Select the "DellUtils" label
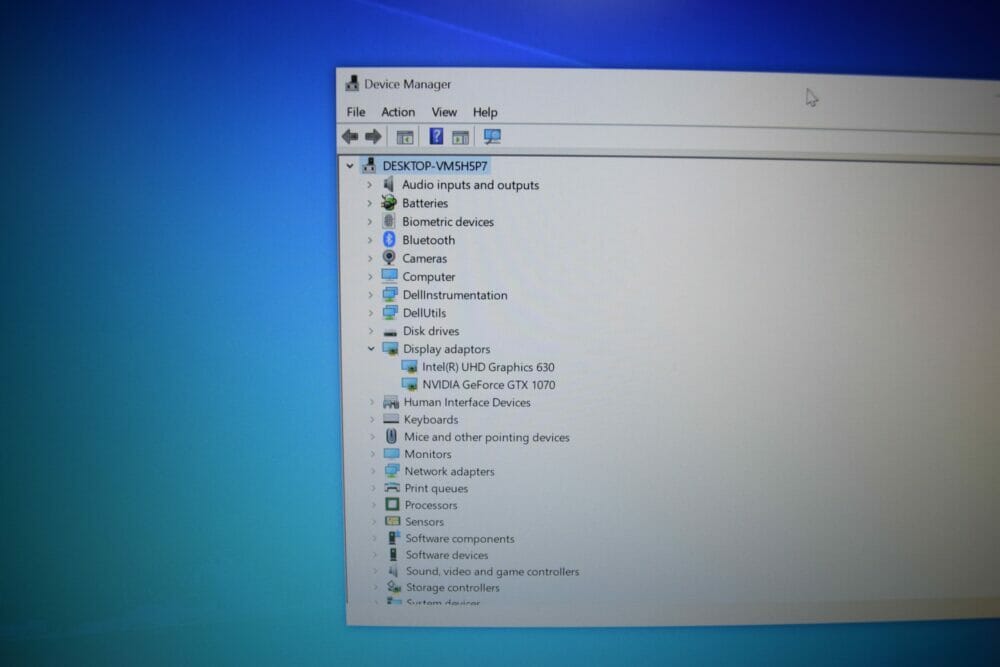This screenshot has width=1000, height=667. click(424, 312)
